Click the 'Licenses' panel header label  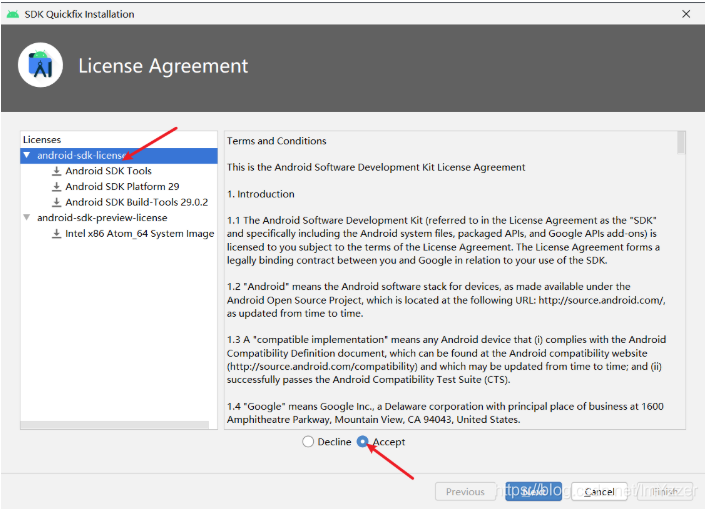coord(42,140)
